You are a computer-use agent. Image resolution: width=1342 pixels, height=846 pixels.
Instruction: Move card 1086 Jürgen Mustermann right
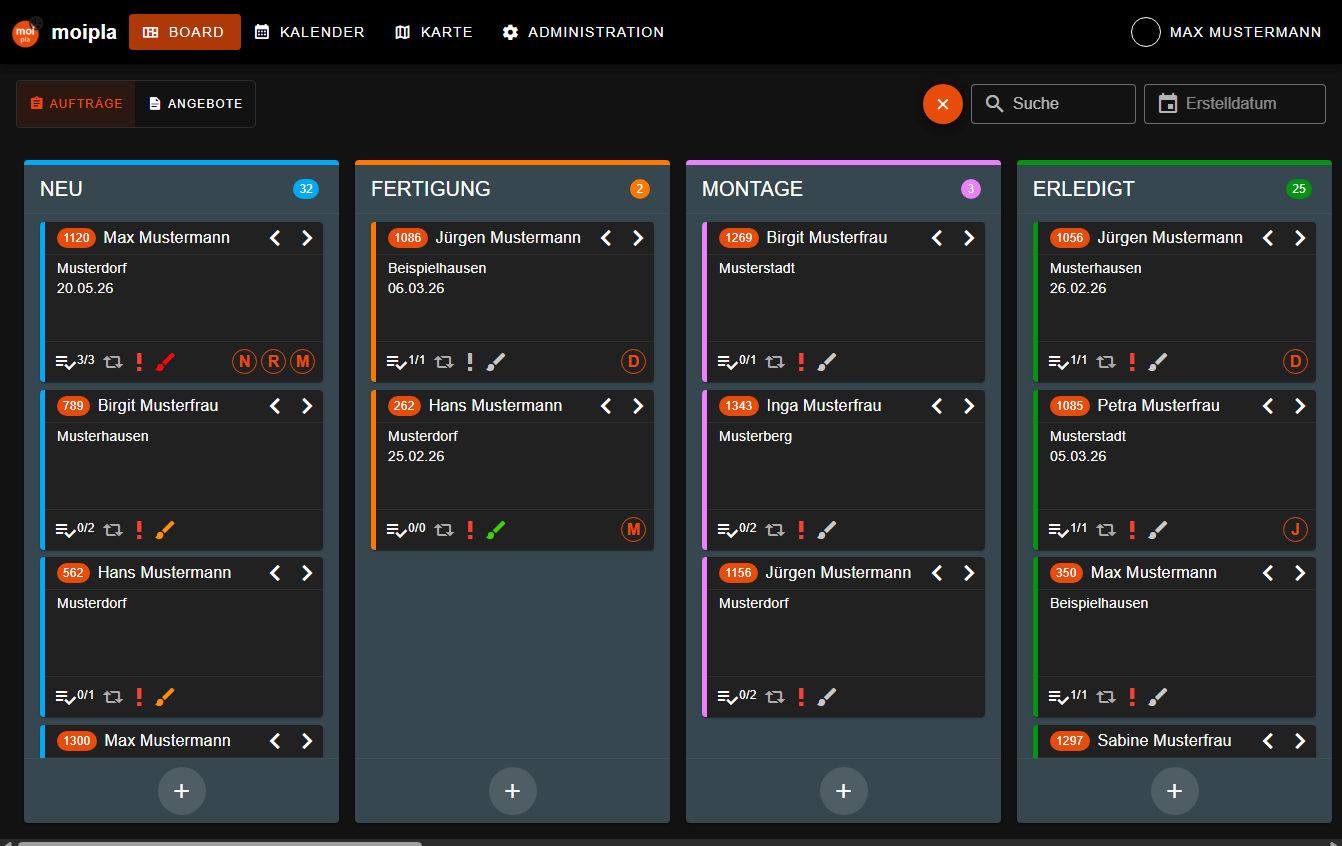point(638,238)
